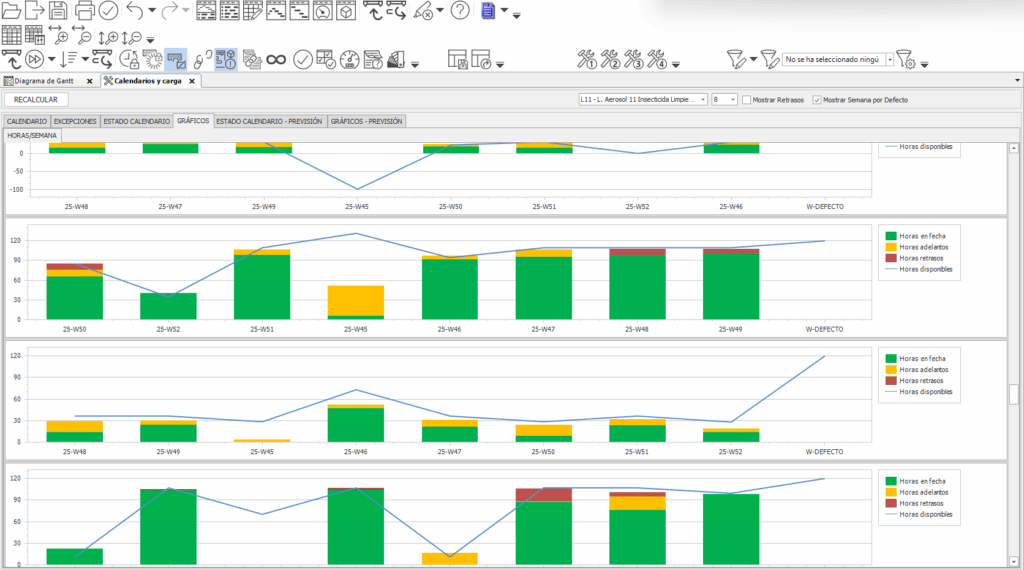The image size is (1024, 570).
Task: Click the vertical scrollbar thumb on charts
Action: tap(1014, 394)
